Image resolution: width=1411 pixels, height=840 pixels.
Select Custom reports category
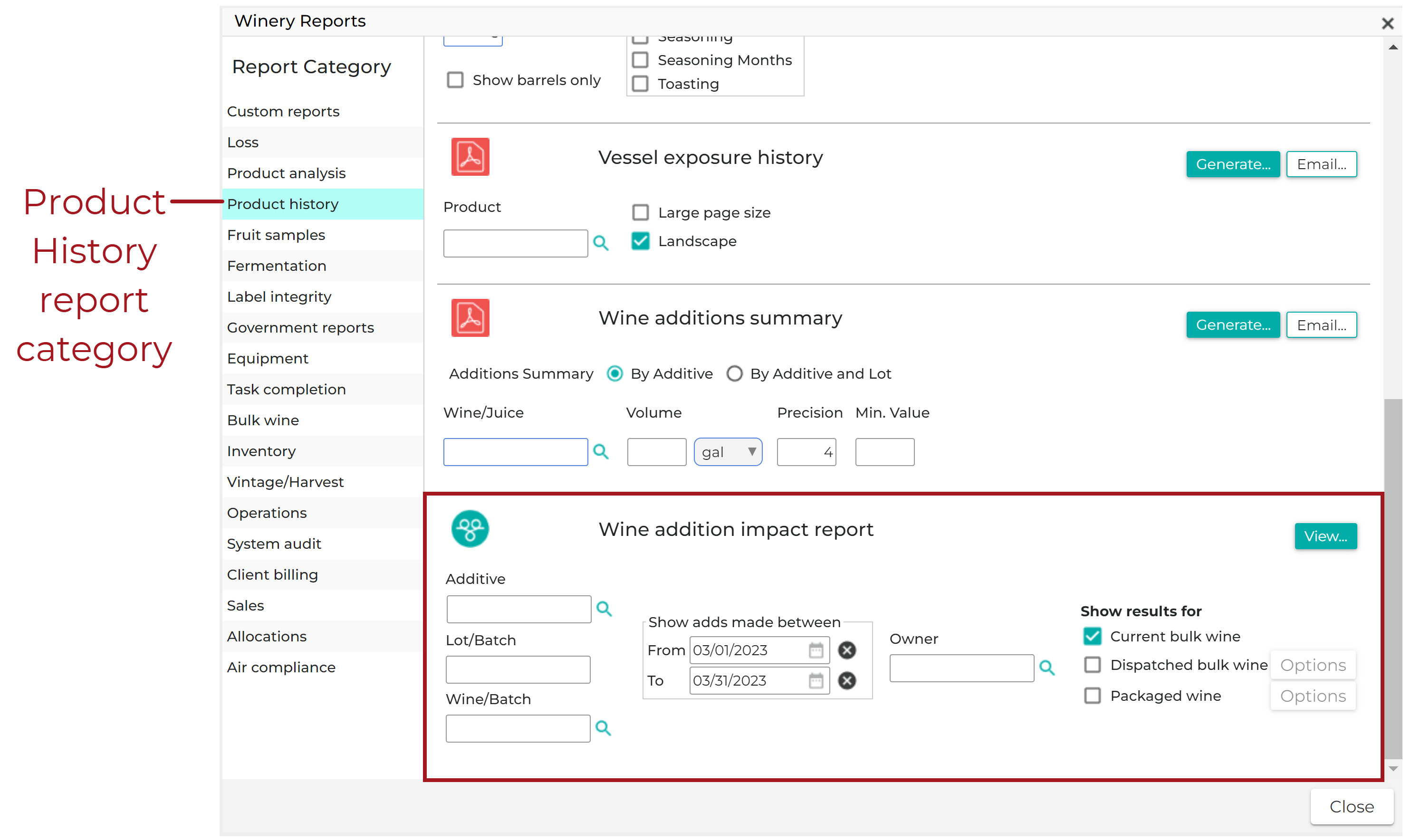coord(323,112)
